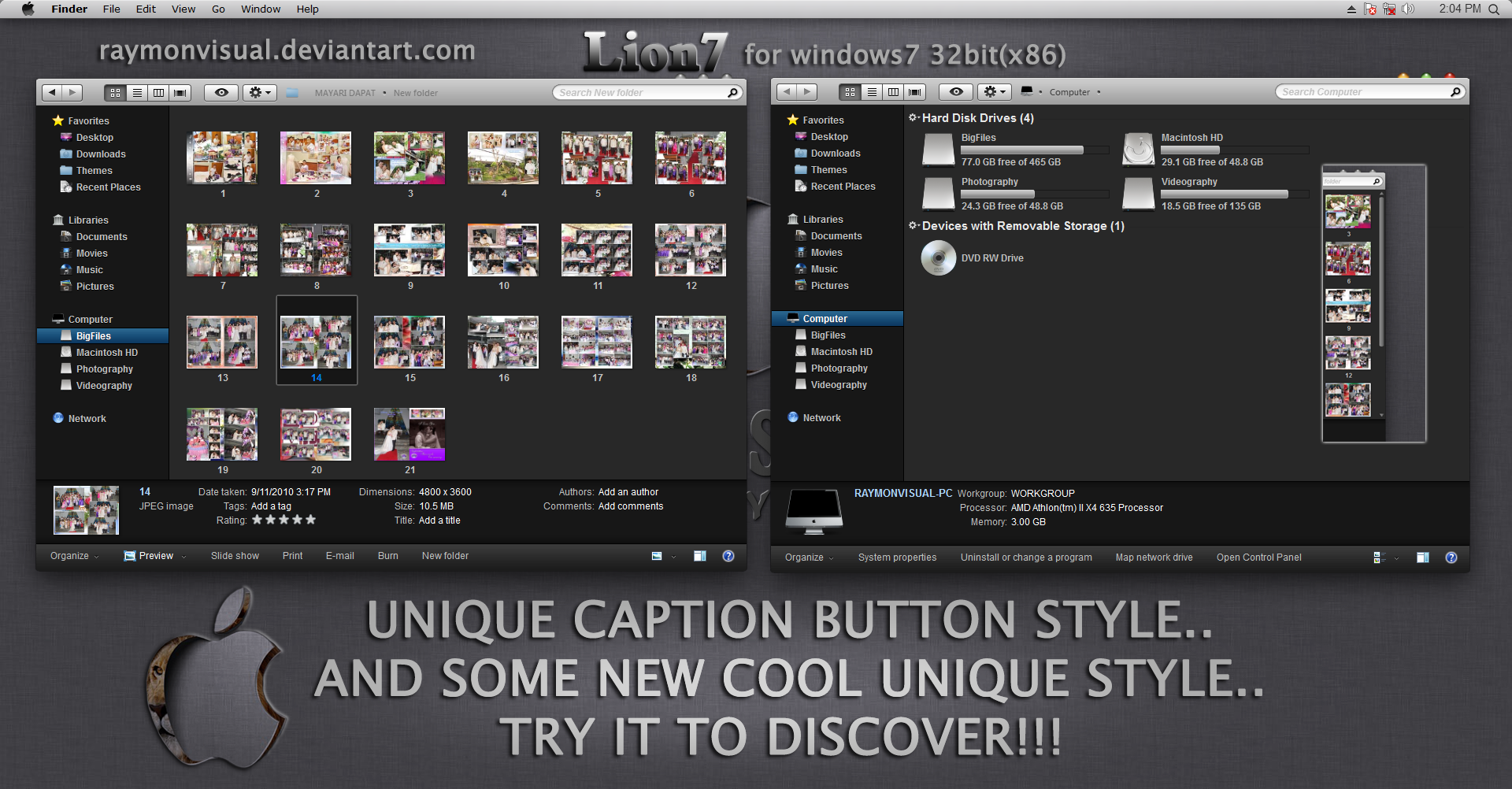Open the View menu in the menu bar
This screenshot has height=789, width=1512.
[x=183, y=9]
